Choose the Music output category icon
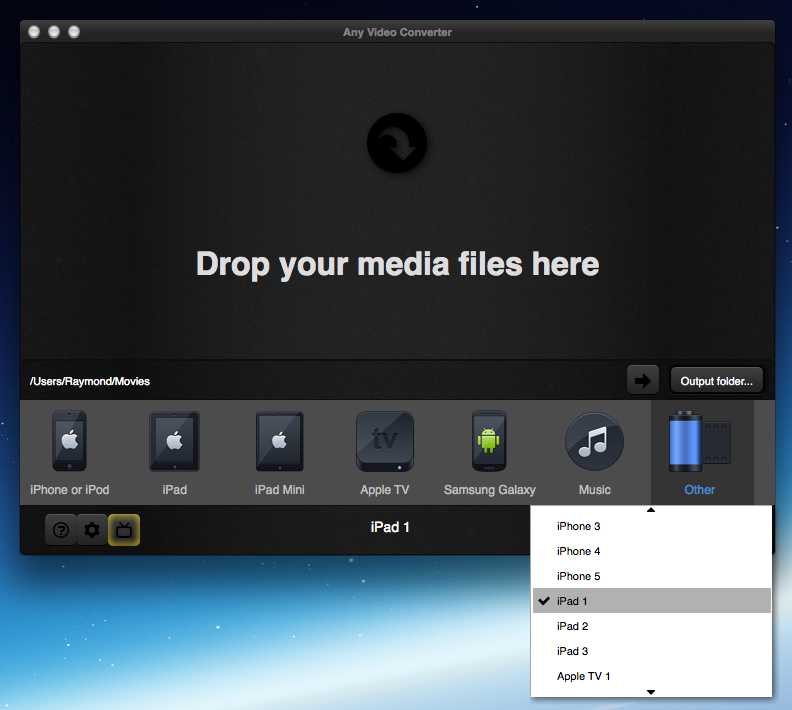This screenshot has height=710, width=792. pos(594,441)
